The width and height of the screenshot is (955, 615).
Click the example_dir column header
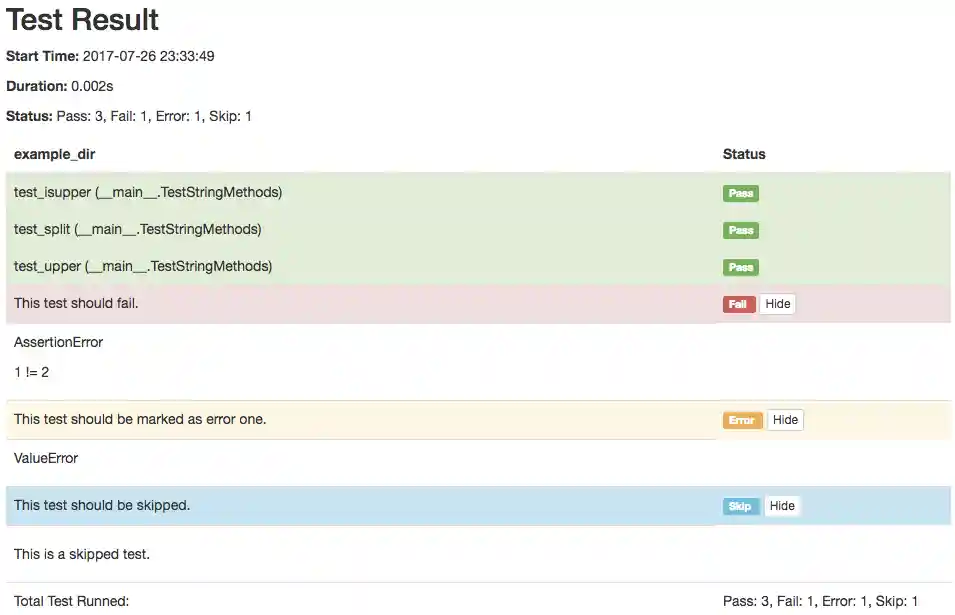tap(54, 155)
